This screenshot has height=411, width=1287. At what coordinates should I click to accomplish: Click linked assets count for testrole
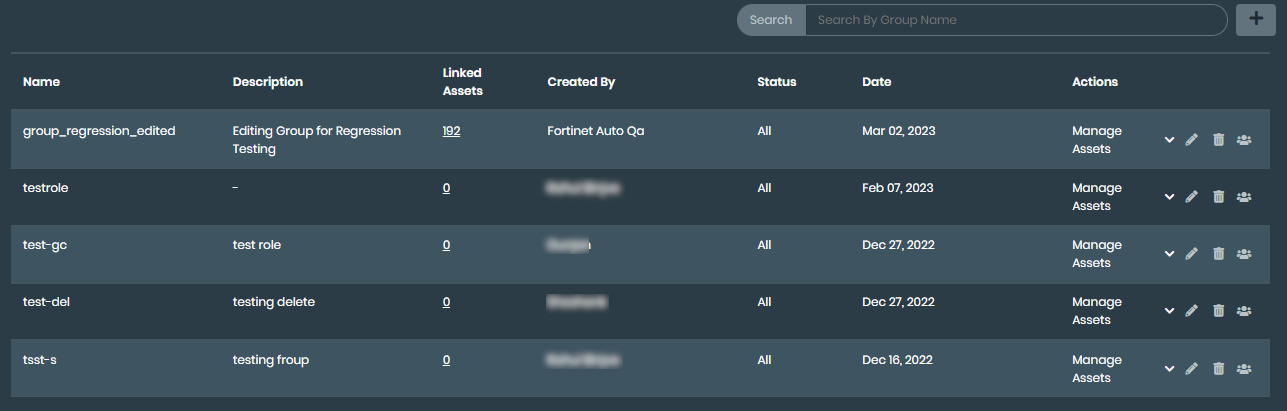coord(446,188)
